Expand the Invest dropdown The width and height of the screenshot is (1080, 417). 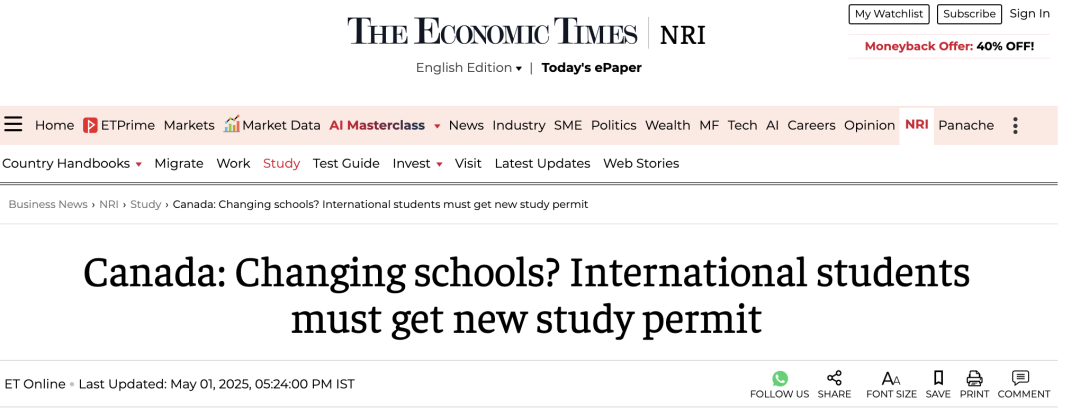coord(417,163)
